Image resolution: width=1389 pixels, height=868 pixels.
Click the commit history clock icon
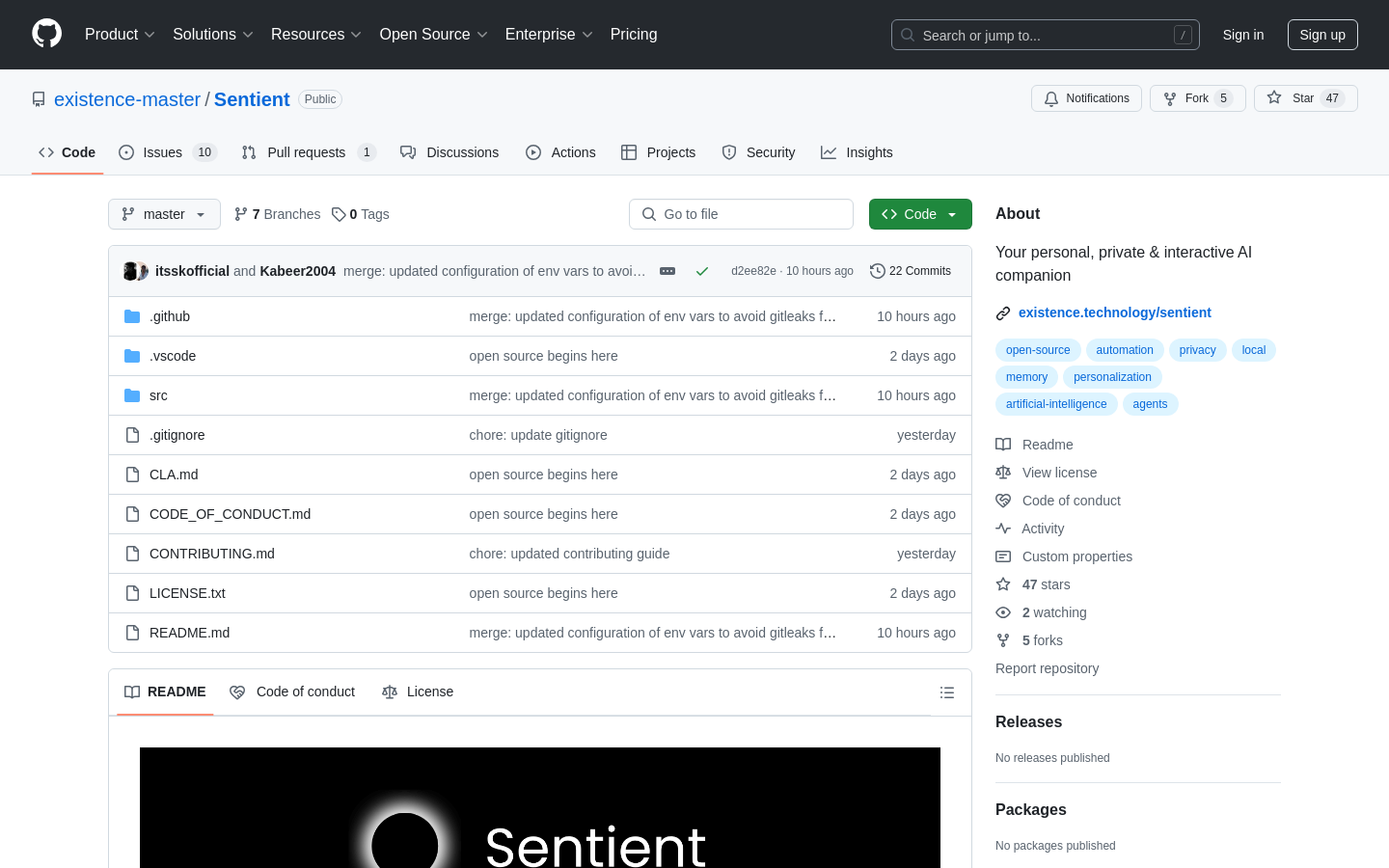click(x=877, y=271)
